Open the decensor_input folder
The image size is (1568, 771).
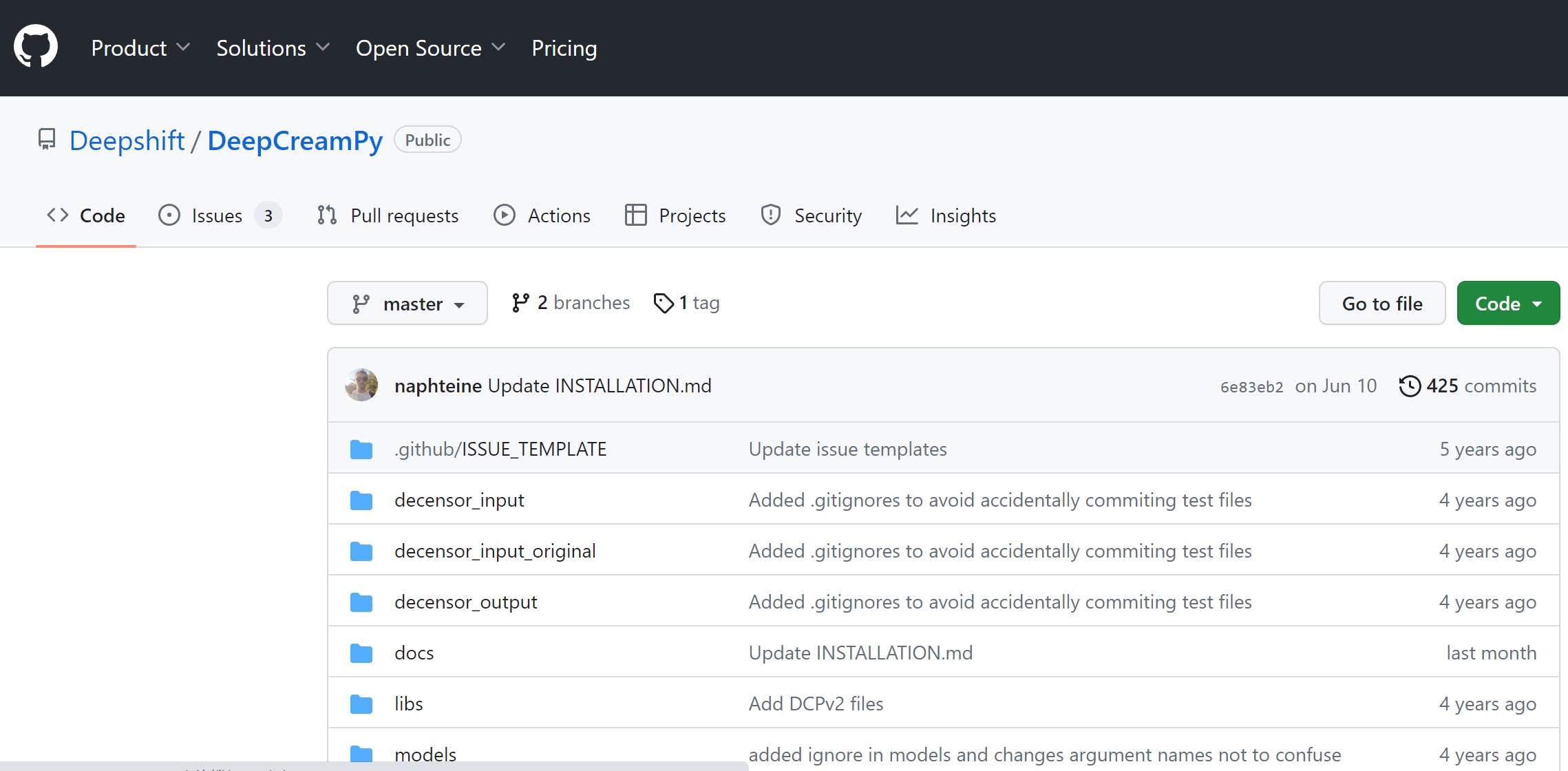pyautogui.click(x=459, y=500)
